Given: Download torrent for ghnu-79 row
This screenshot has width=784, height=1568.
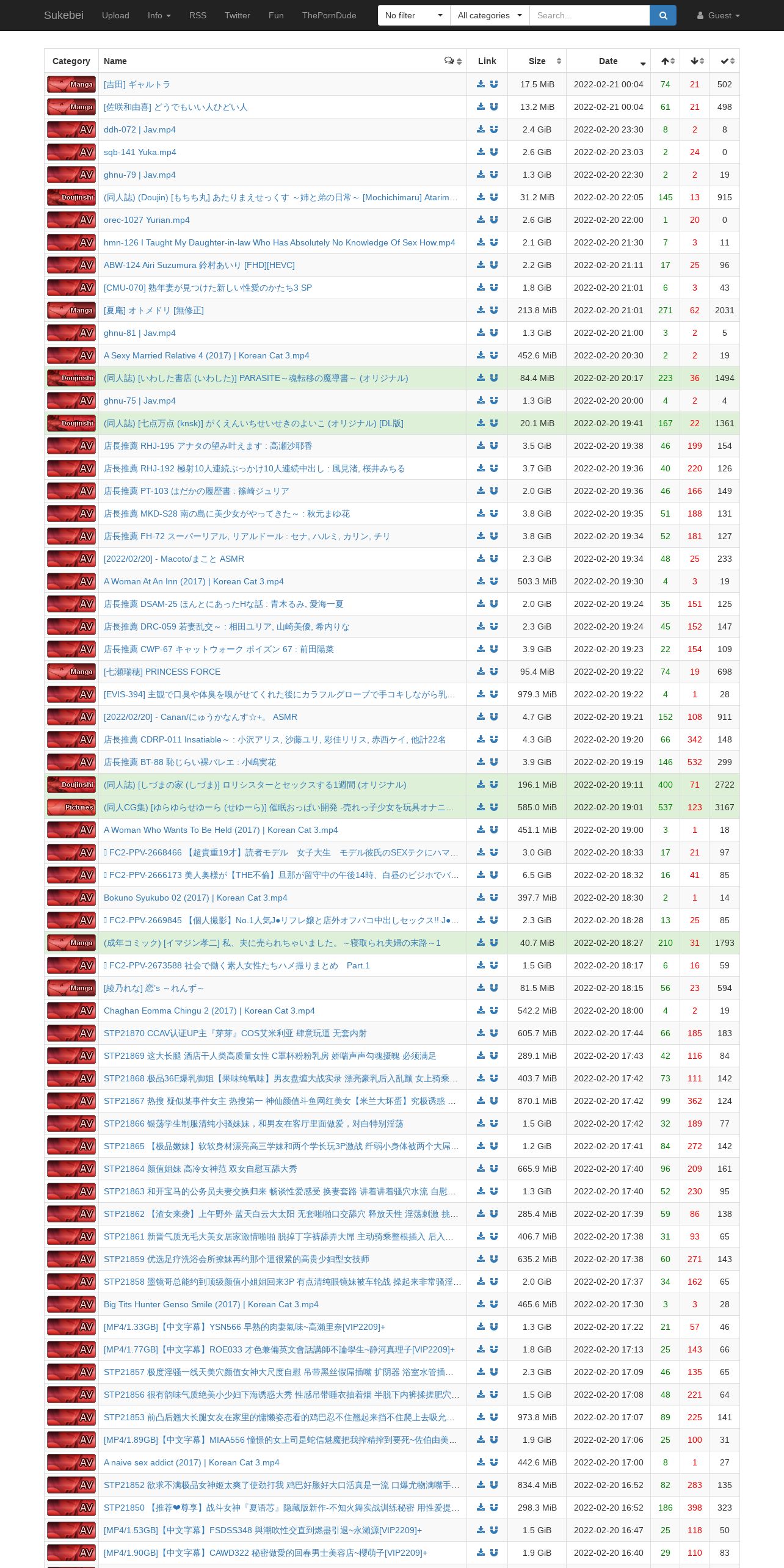Looking at the screenshot, I should coord(481,175).
